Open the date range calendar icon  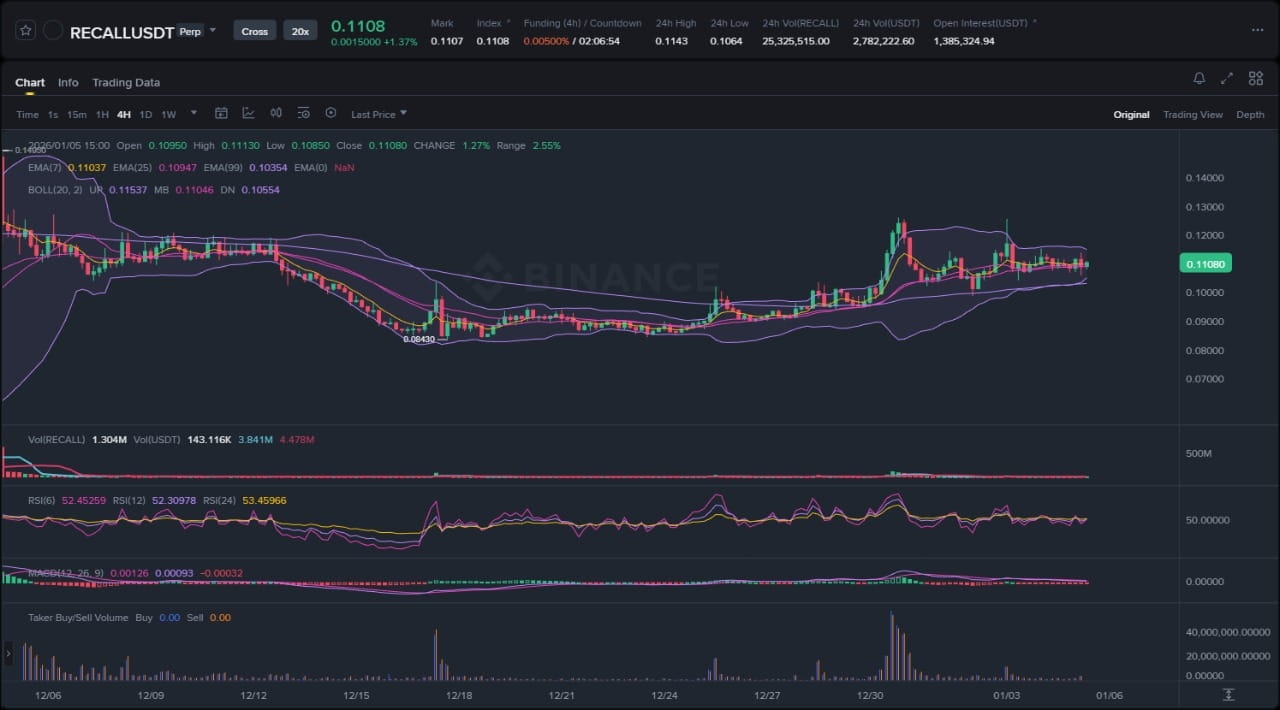(222, 114)
